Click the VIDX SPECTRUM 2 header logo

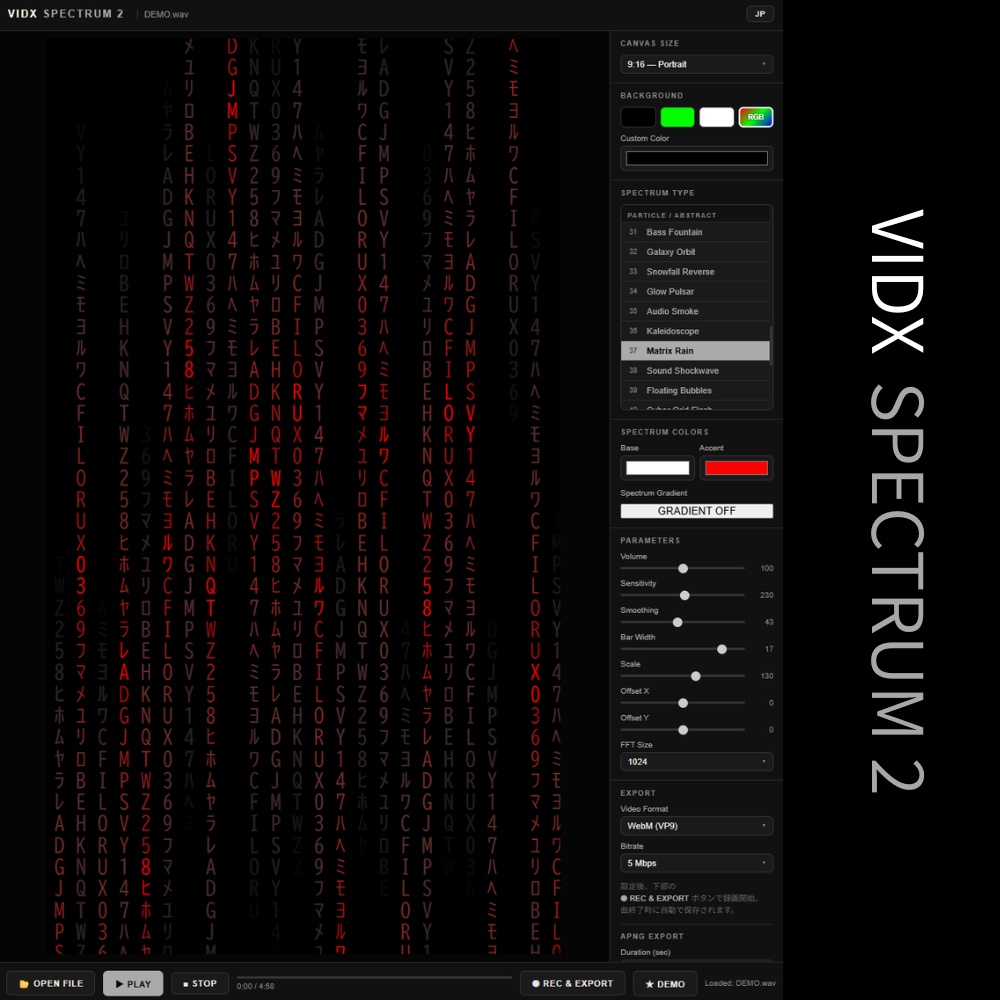point(66,13)
